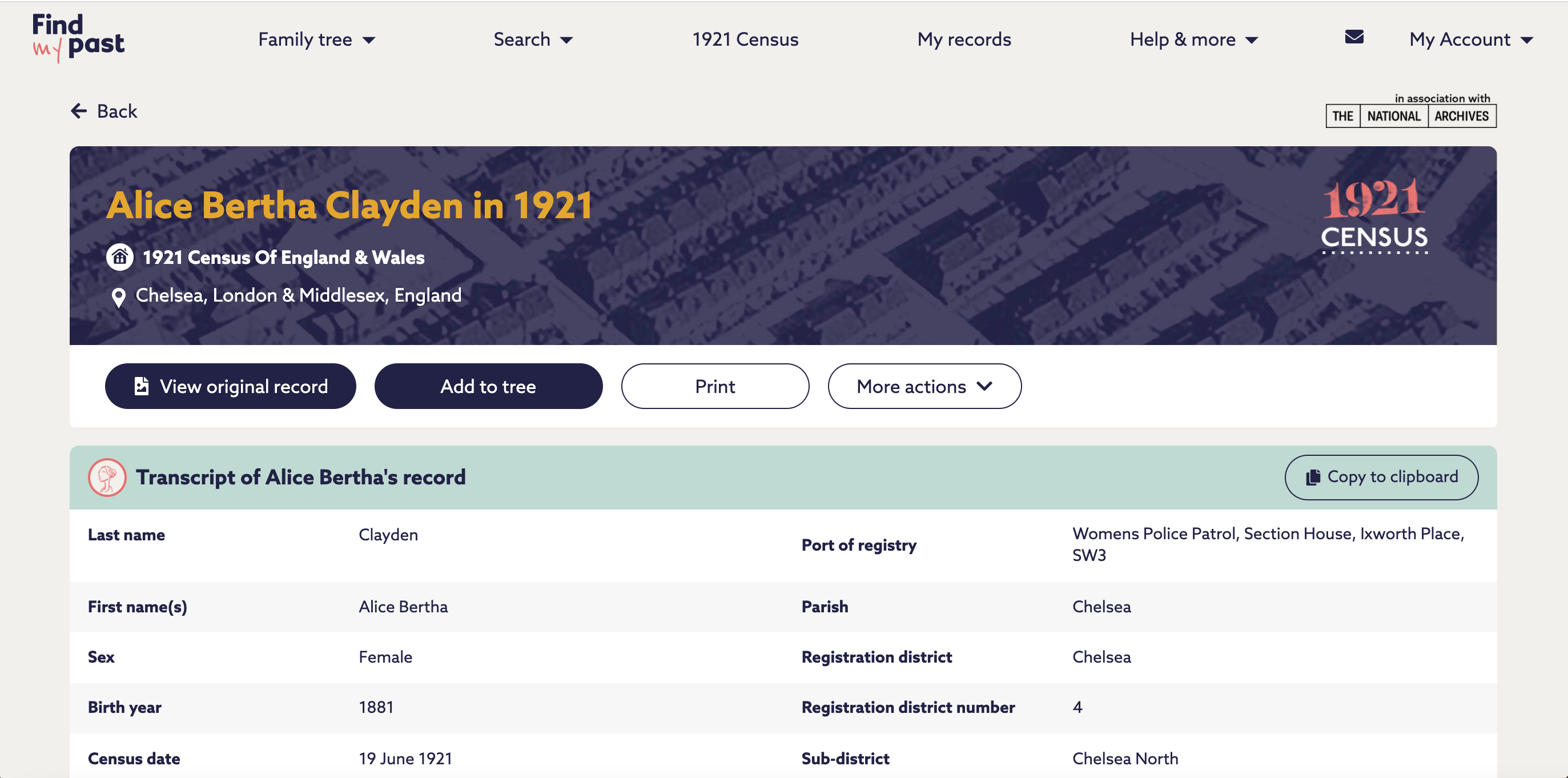Open My records

[x=963, y=39]
